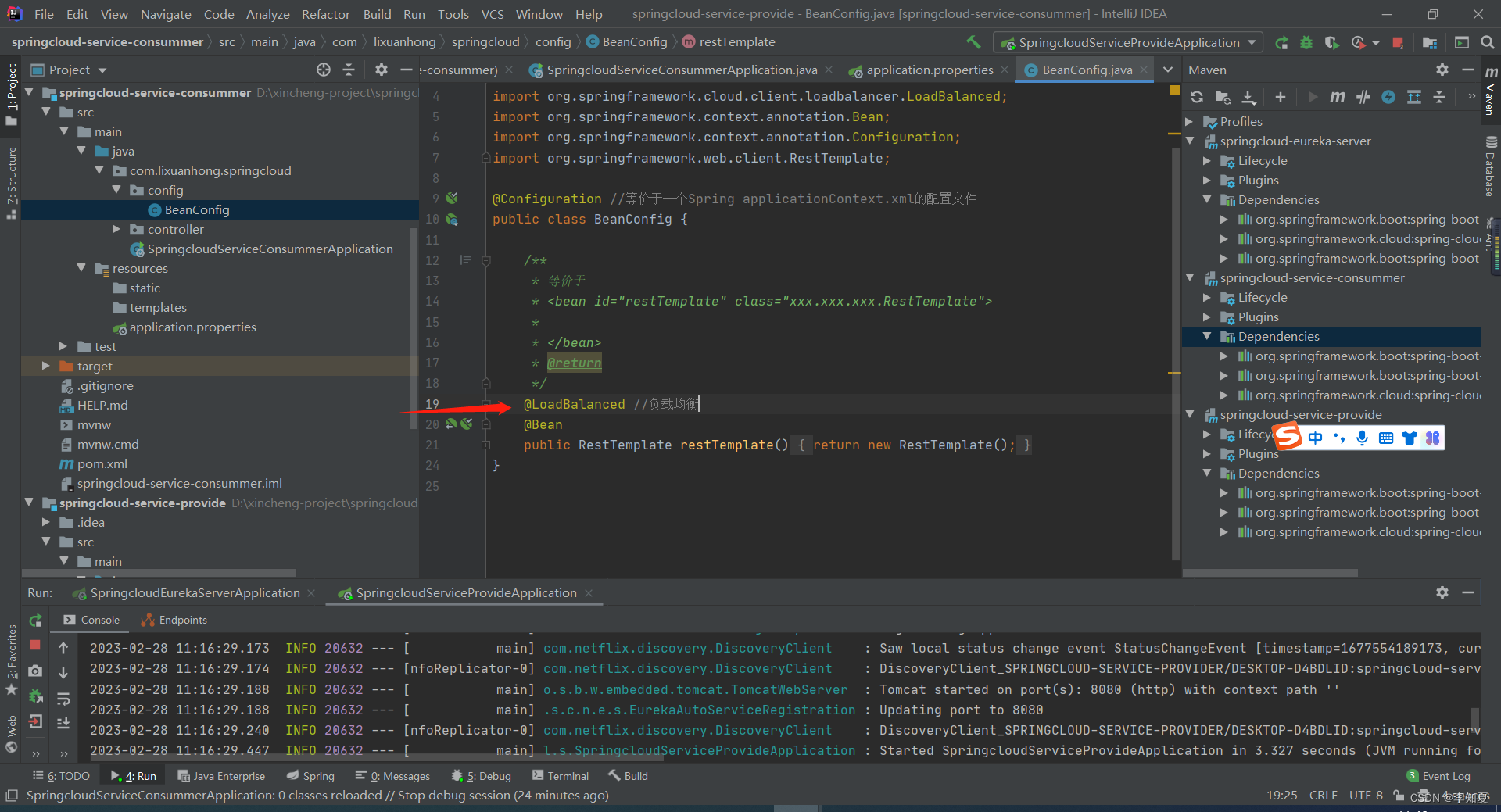Show hidden editor tabs dropdown chevron
The width and height of the screenshot is (1501, 812).
tap(1168, 70)
